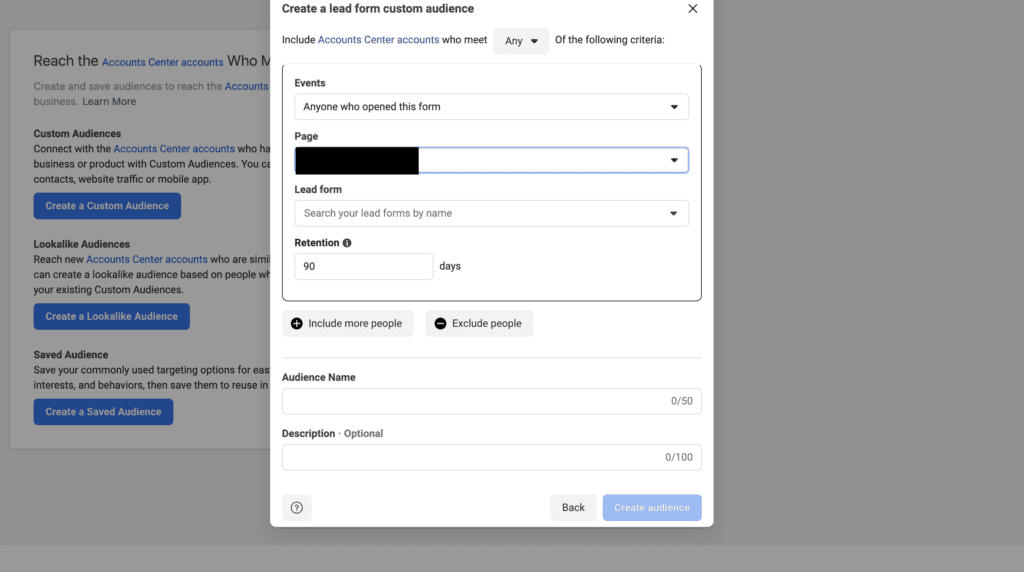Click the Retention info icon

click(x=347, y=243)
